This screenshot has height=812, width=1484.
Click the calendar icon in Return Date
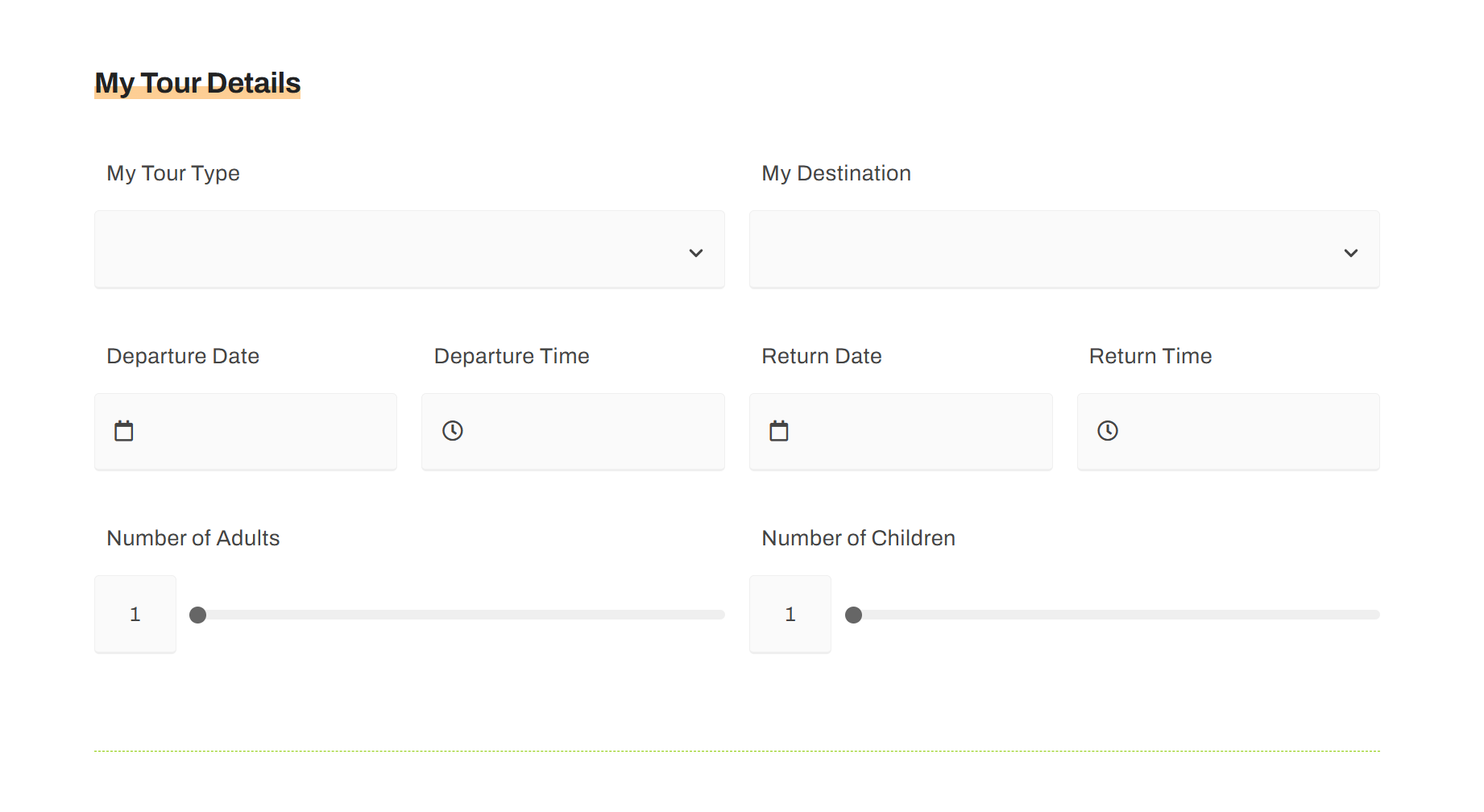coord(779,431)
